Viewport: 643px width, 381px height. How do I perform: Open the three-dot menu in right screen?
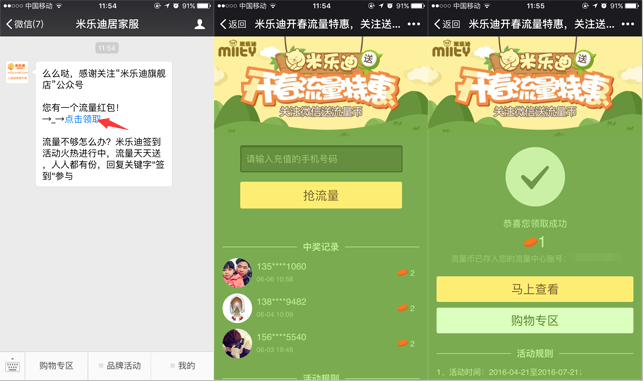coord(628,24)
